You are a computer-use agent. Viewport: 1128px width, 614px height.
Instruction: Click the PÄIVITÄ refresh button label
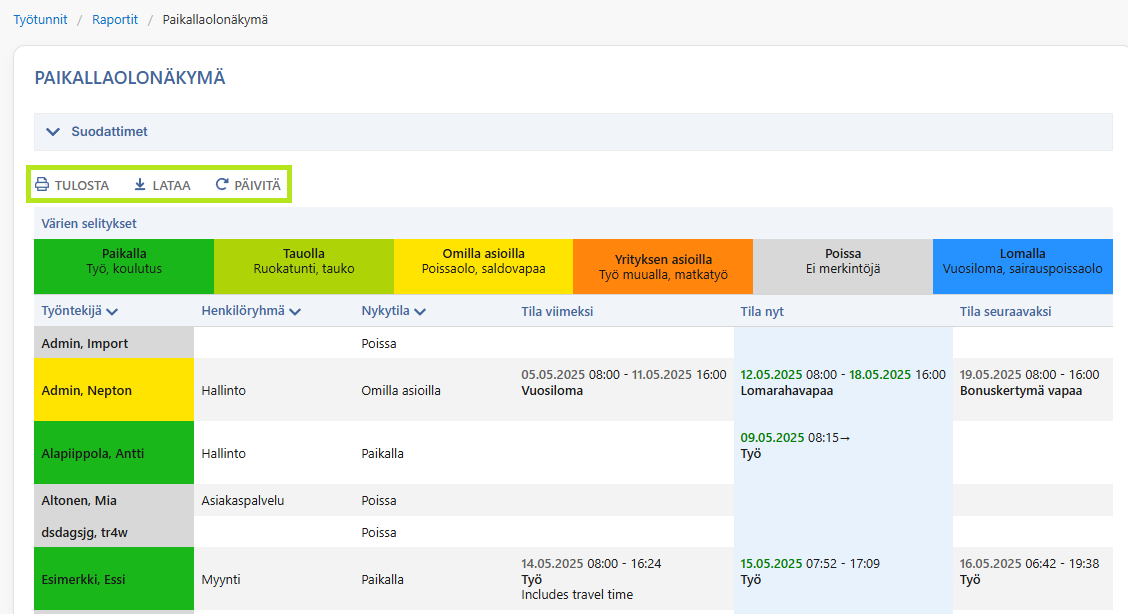[x=258, y=185]
